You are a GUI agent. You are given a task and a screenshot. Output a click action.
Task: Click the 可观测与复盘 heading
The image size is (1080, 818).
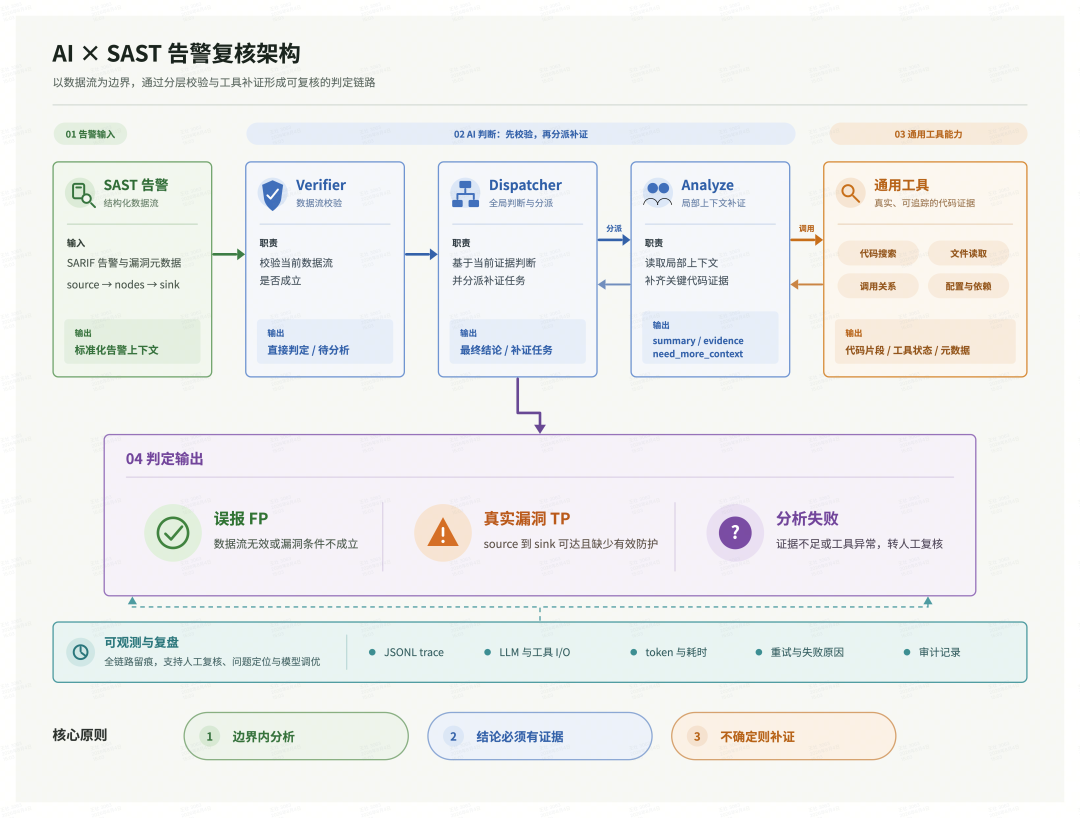pyautogui.click(x=141, y=642)
